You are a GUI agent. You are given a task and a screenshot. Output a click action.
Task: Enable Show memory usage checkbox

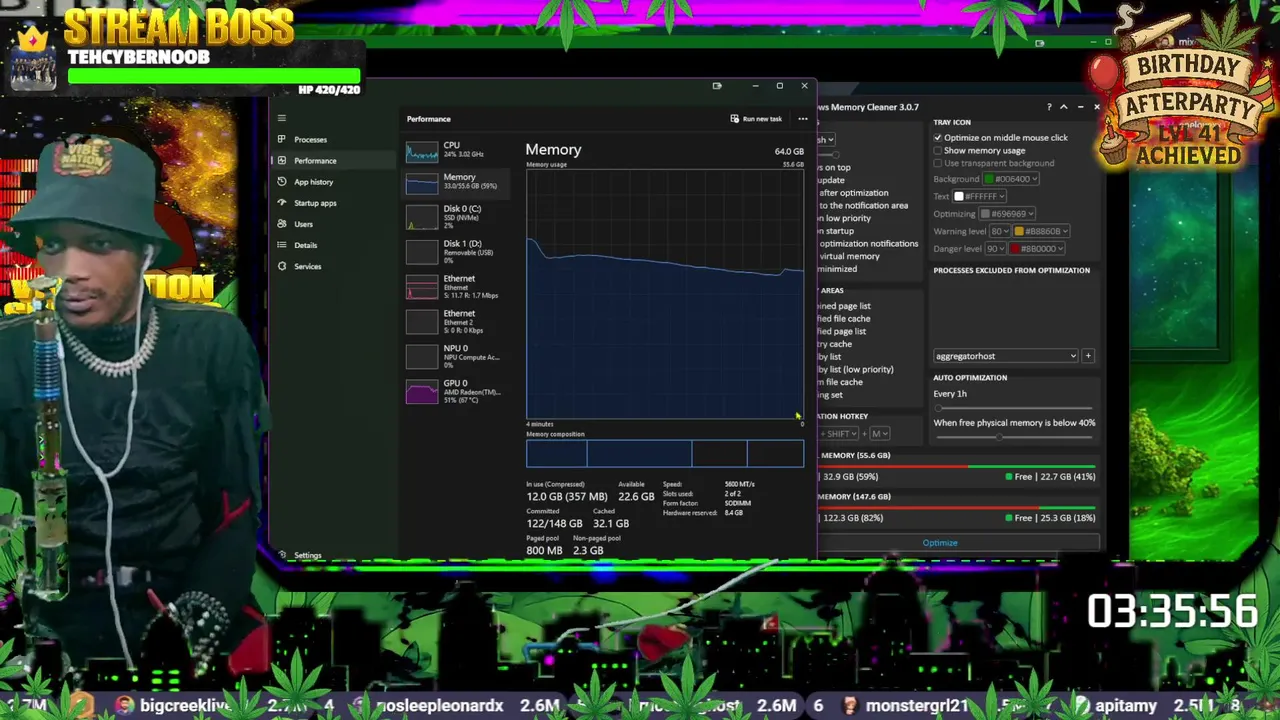pos(938,151)
